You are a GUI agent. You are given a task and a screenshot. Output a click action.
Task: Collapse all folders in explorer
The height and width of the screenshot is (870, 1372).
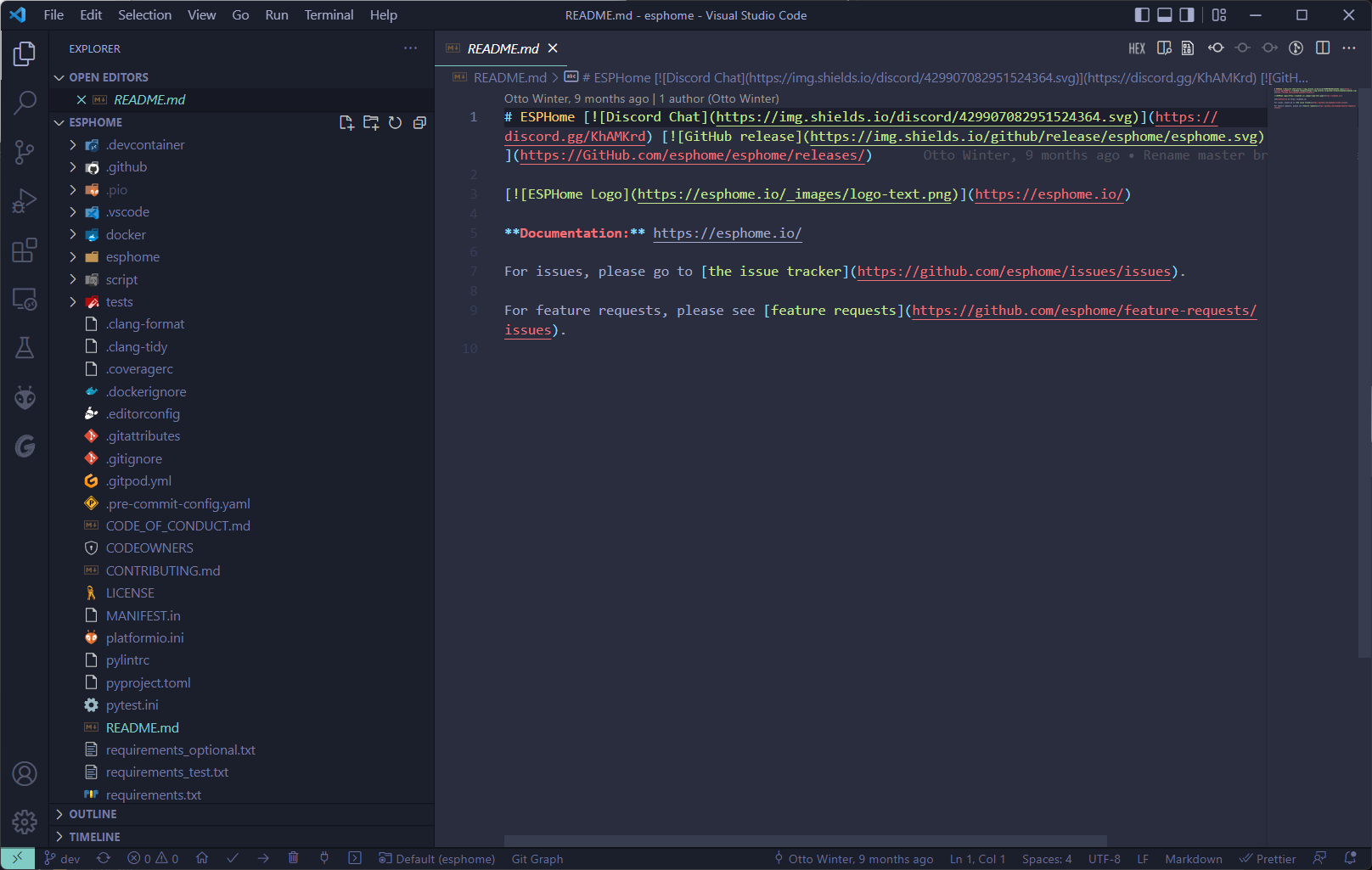pos(419,123)
